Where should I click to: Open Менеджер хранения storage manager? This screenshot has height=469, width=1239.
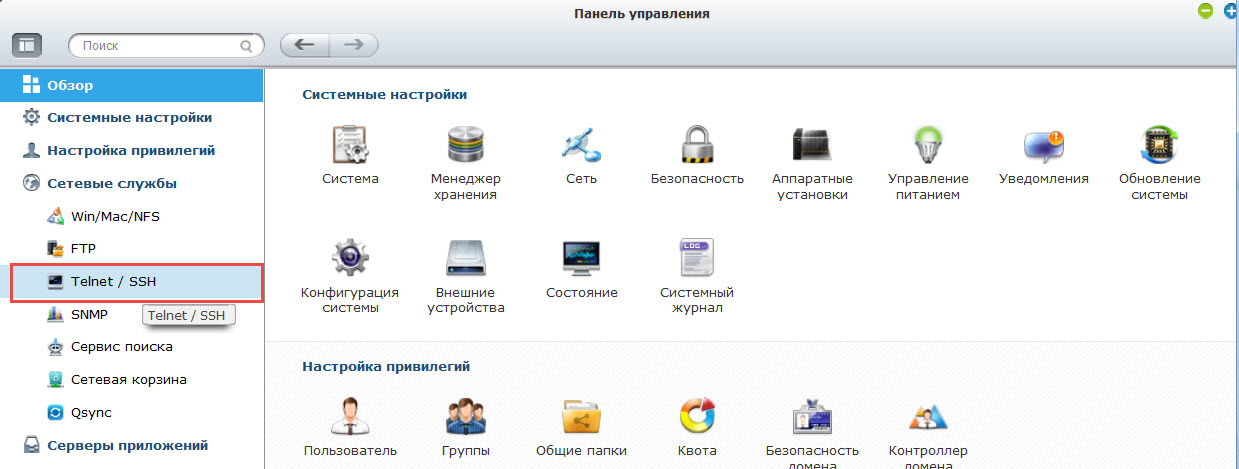[466, 145]
